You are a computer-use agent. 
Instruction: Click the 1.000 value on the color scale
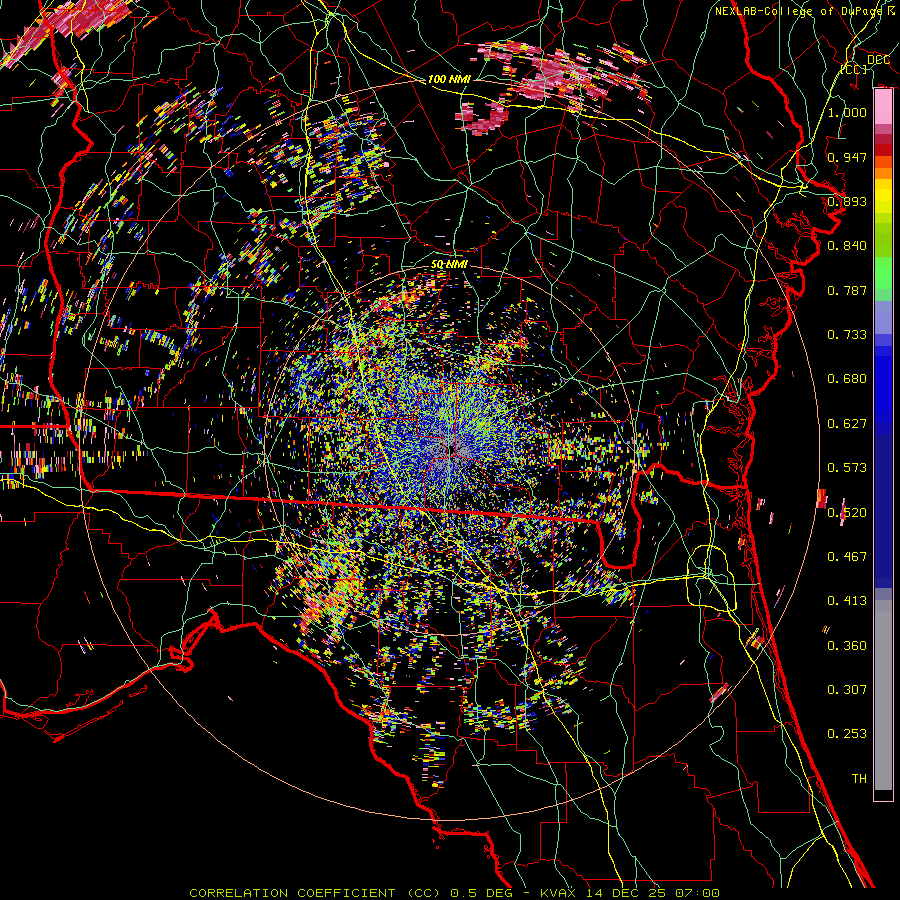[x=847, y=112]
